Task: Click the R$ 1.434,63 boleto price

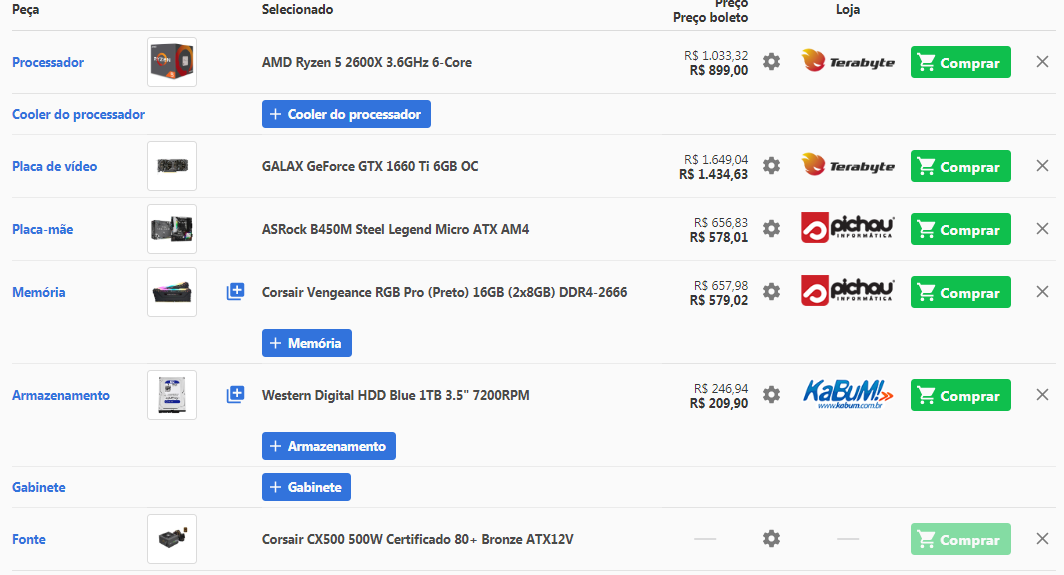Action: [x=713, y=174]
